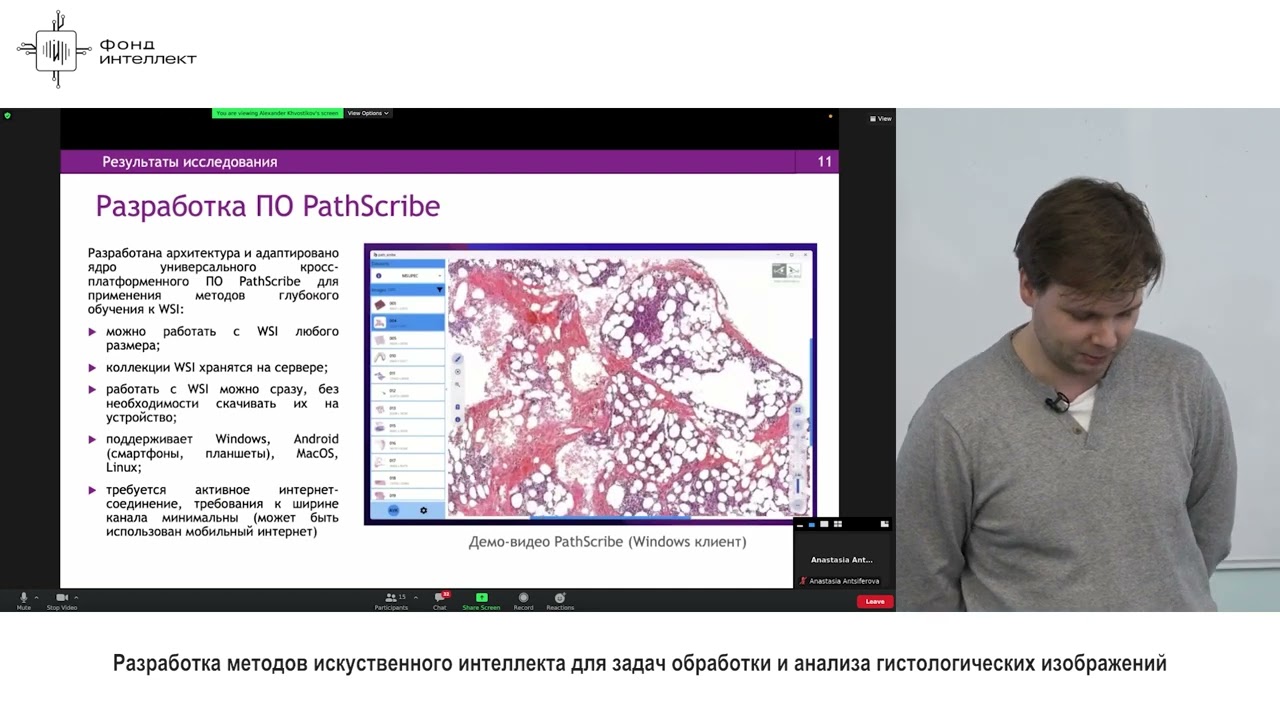
Task: Select the magnifier zoom tool in PathScribe
Action: point(458,384)
